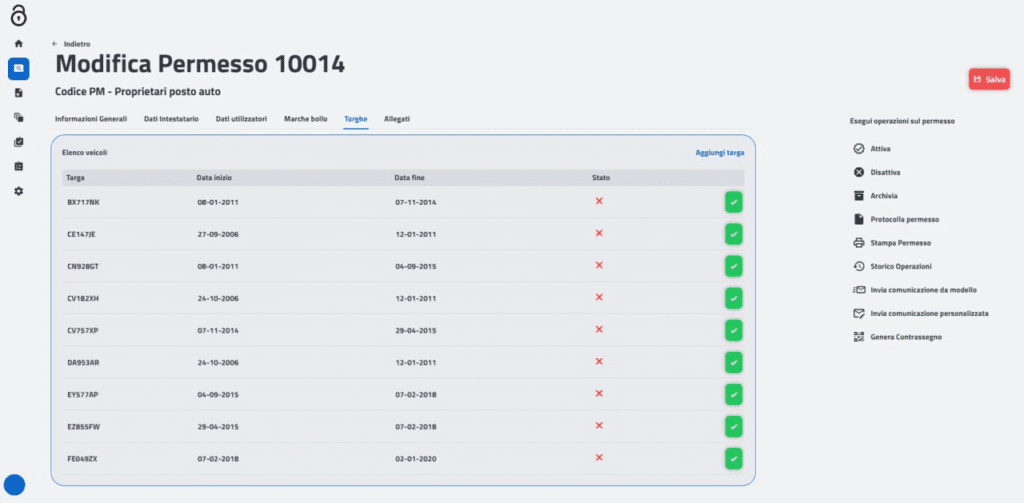Toggle green check button for plate BX717NK
The image size is (1024, 503).
click(x=733, y=203)
